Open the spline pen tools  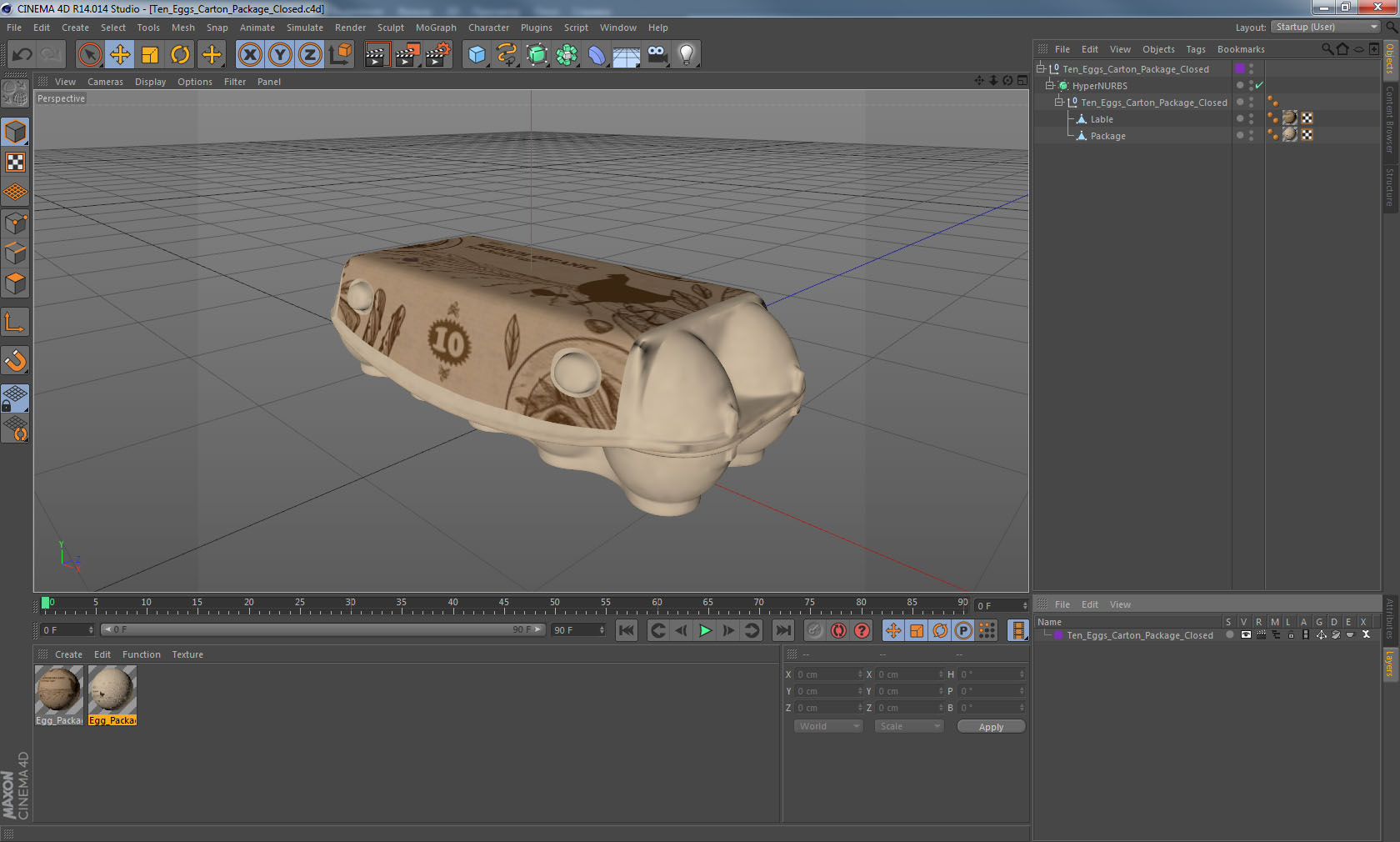point(507,55)
